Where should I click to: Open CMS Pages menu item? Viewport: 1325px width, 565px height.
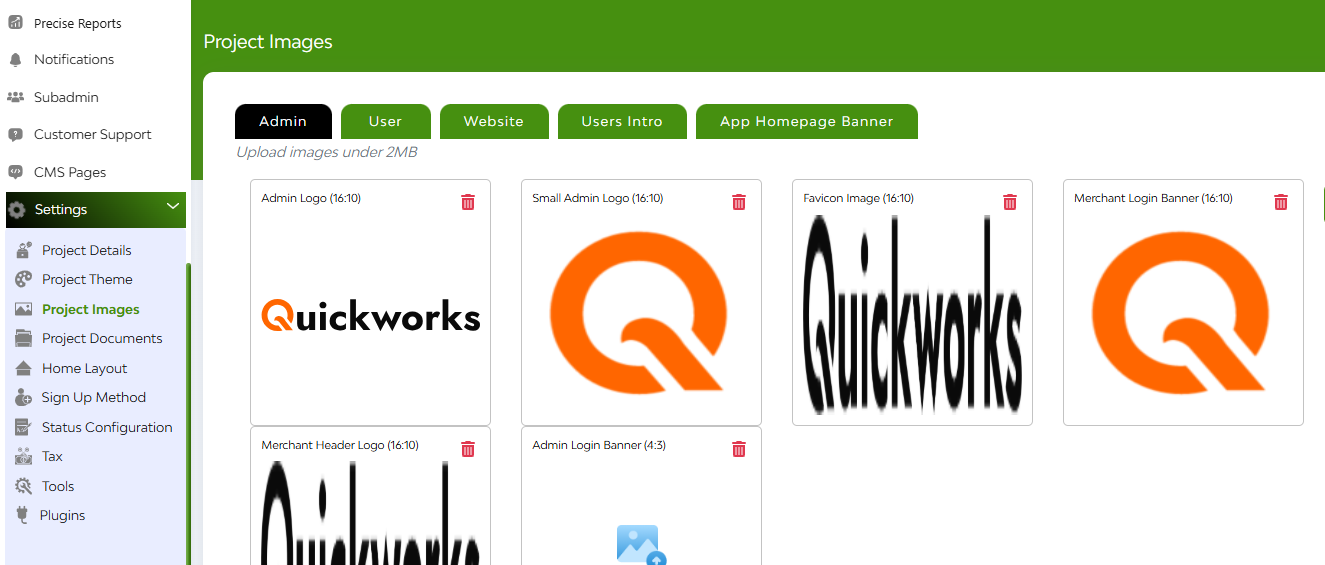point(70,172)
